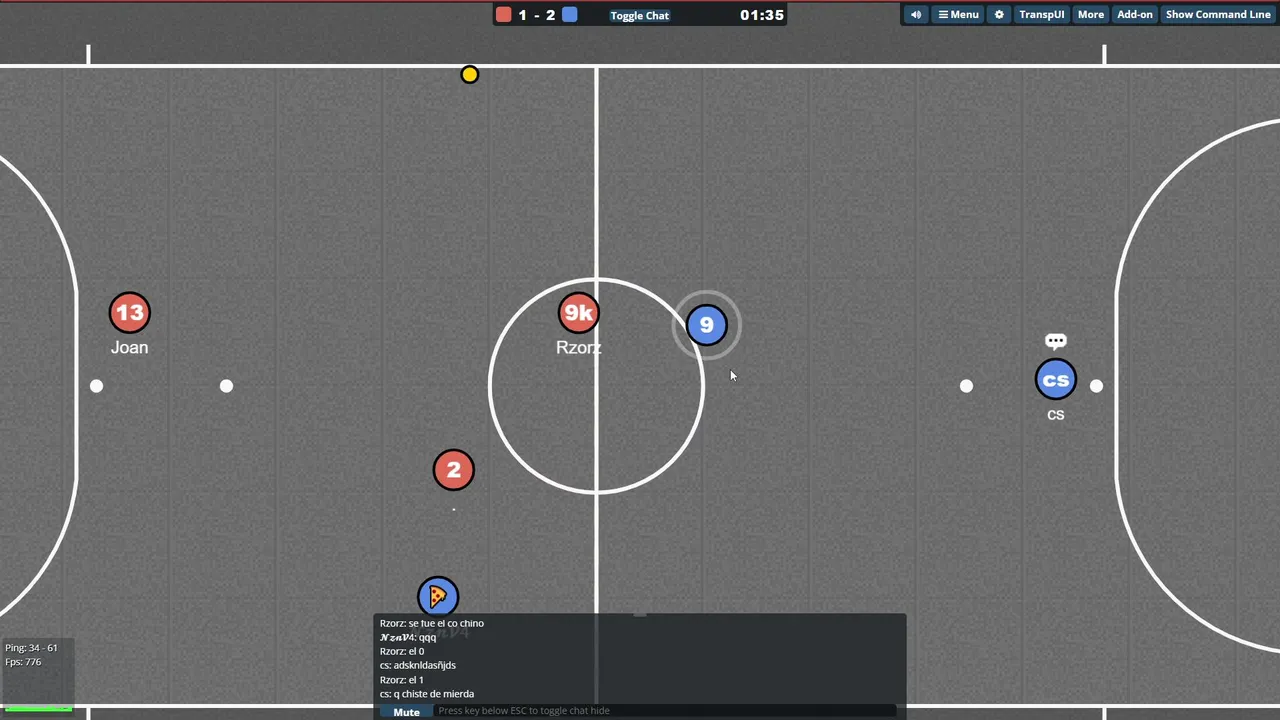1280x720 pixels.
Task: Click chat line 'cs: adsknldasñjds'
Action: click(418, 665)
